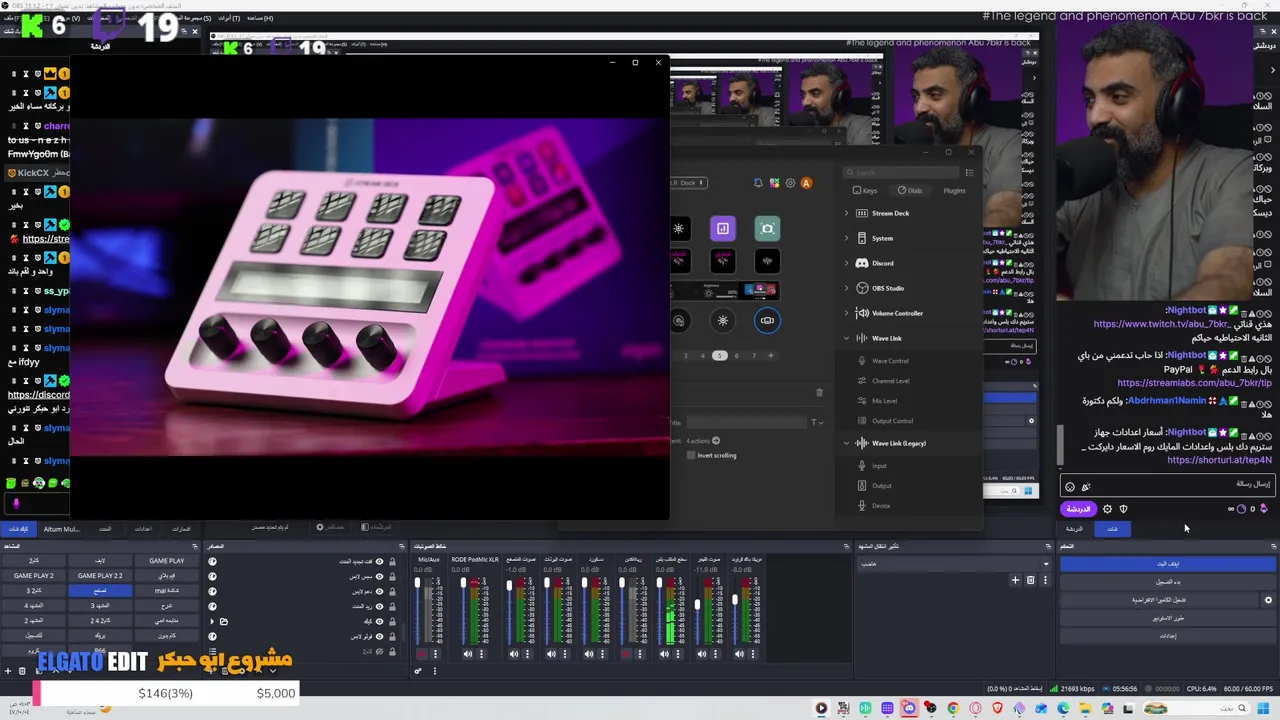Open chat settings gear beside purple button
This screenshot has height=720, width=1280.
point(1107,509)
